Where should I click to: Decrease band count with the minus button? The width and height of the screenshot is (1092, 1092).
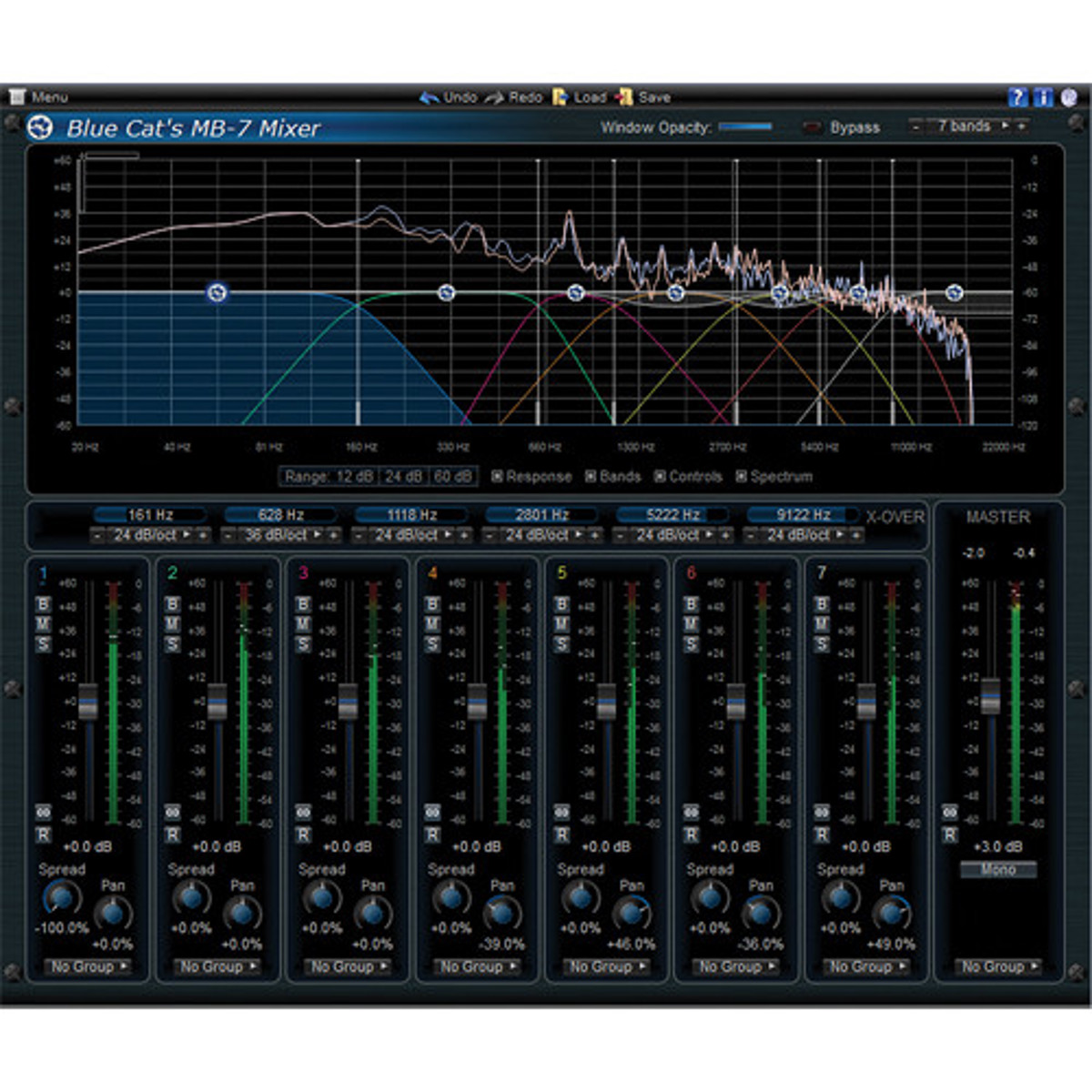coord(915,126)
